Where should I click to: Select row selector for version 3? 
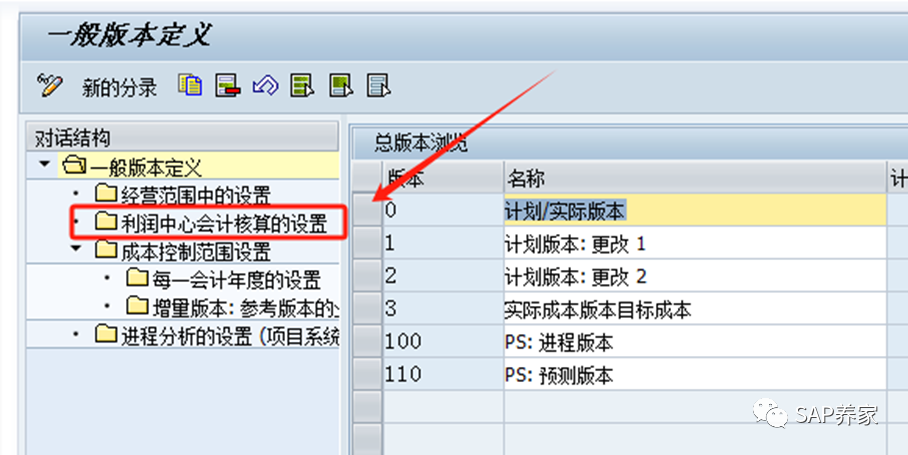pos(368,308)
